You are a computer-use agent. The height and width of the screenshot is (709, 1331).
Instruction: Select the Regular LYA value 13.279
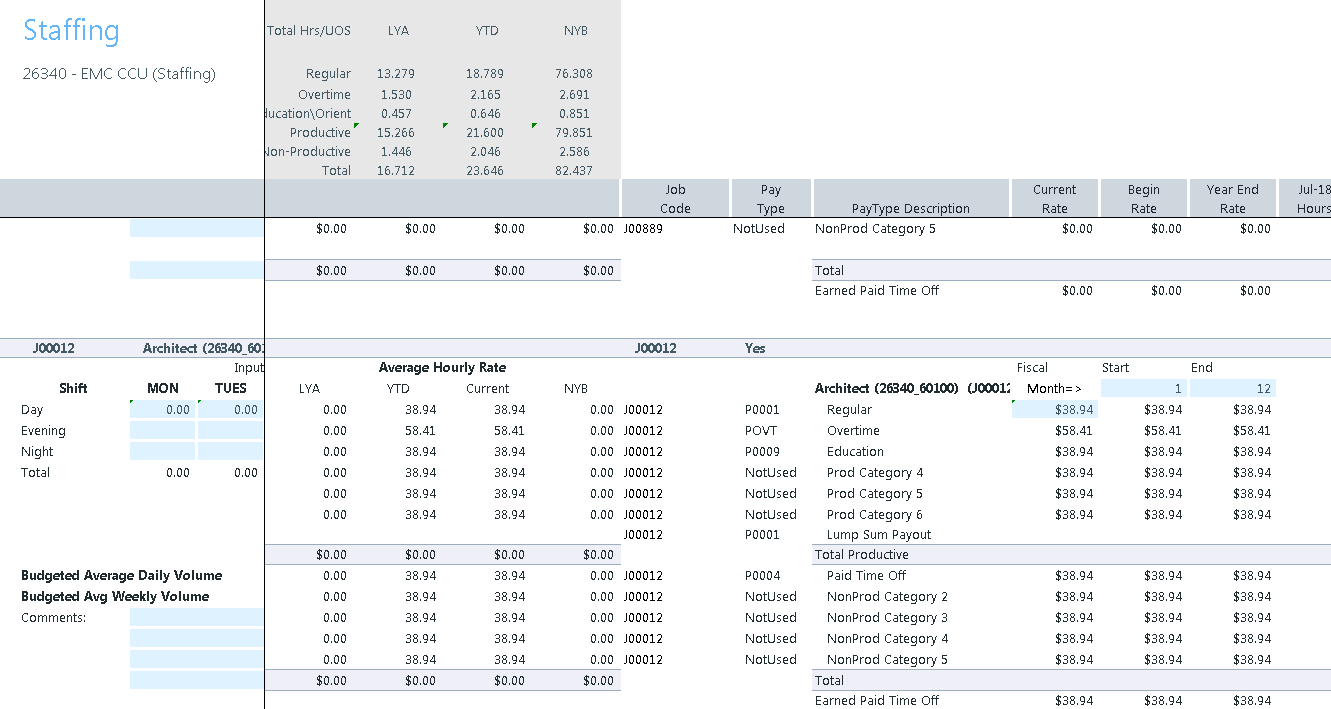395,74
